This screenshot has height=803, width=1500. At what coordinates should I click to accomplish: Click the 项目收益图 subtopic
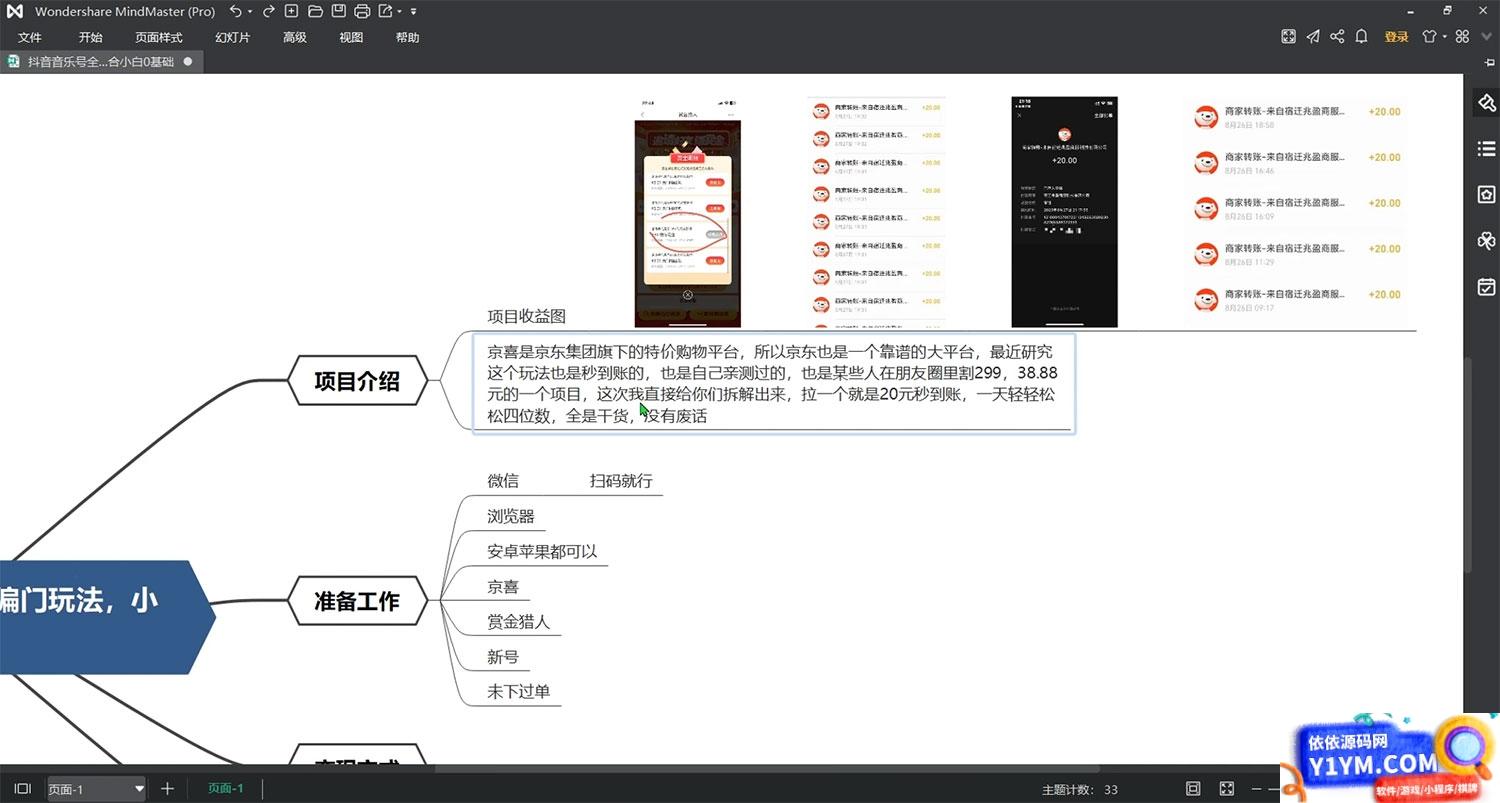(x=527, y=316)
